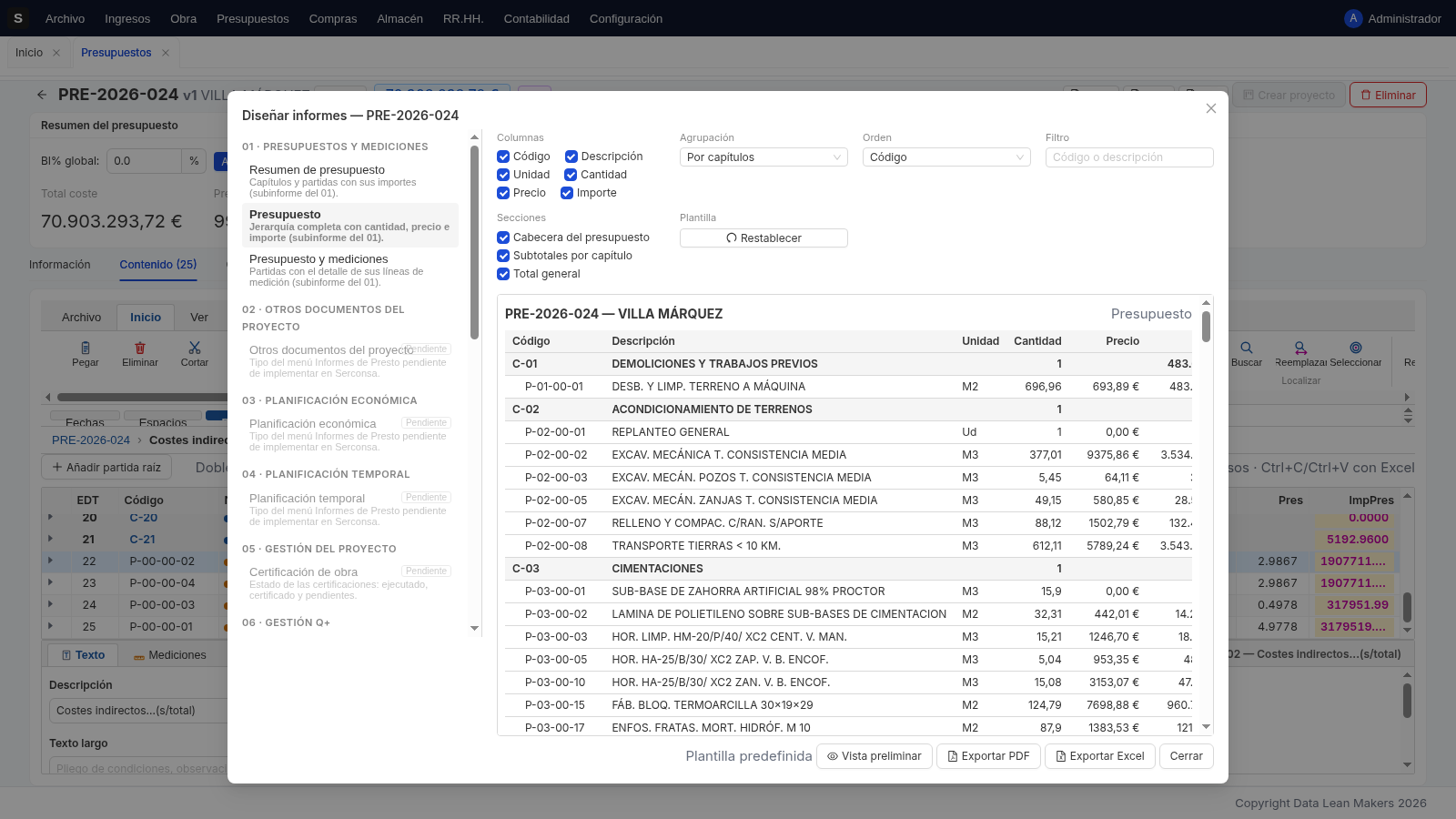Click the S application logo icon
The height and width of the screenshot is (819, 1456).
17,18
